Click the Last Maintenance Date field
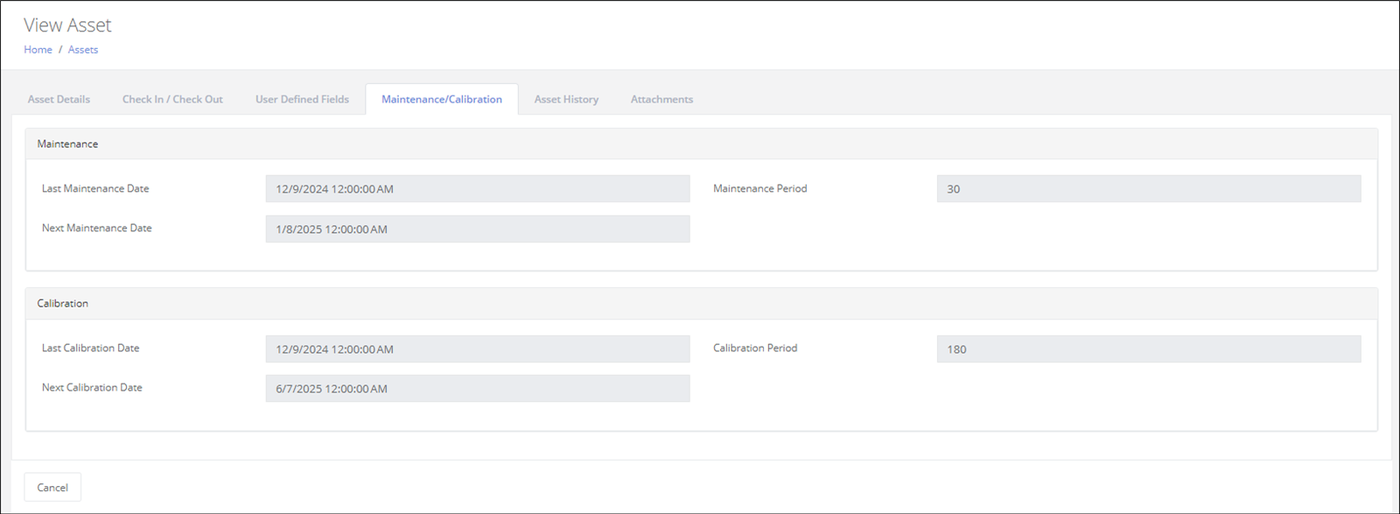This screenshot has width=1400, height=514. [x=478, y=189]
